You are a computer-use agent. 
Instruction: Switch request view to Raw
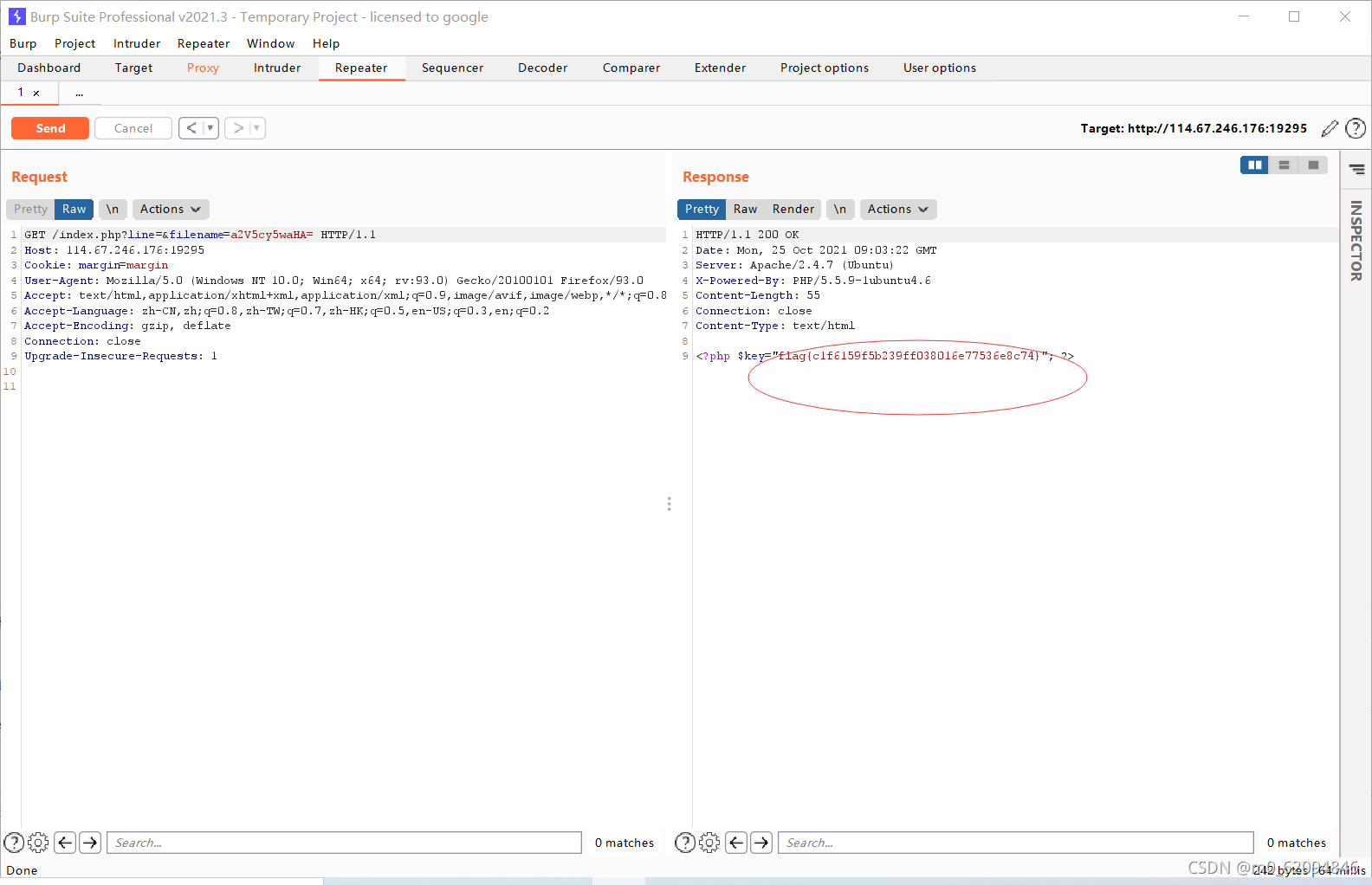pos(74,209)
